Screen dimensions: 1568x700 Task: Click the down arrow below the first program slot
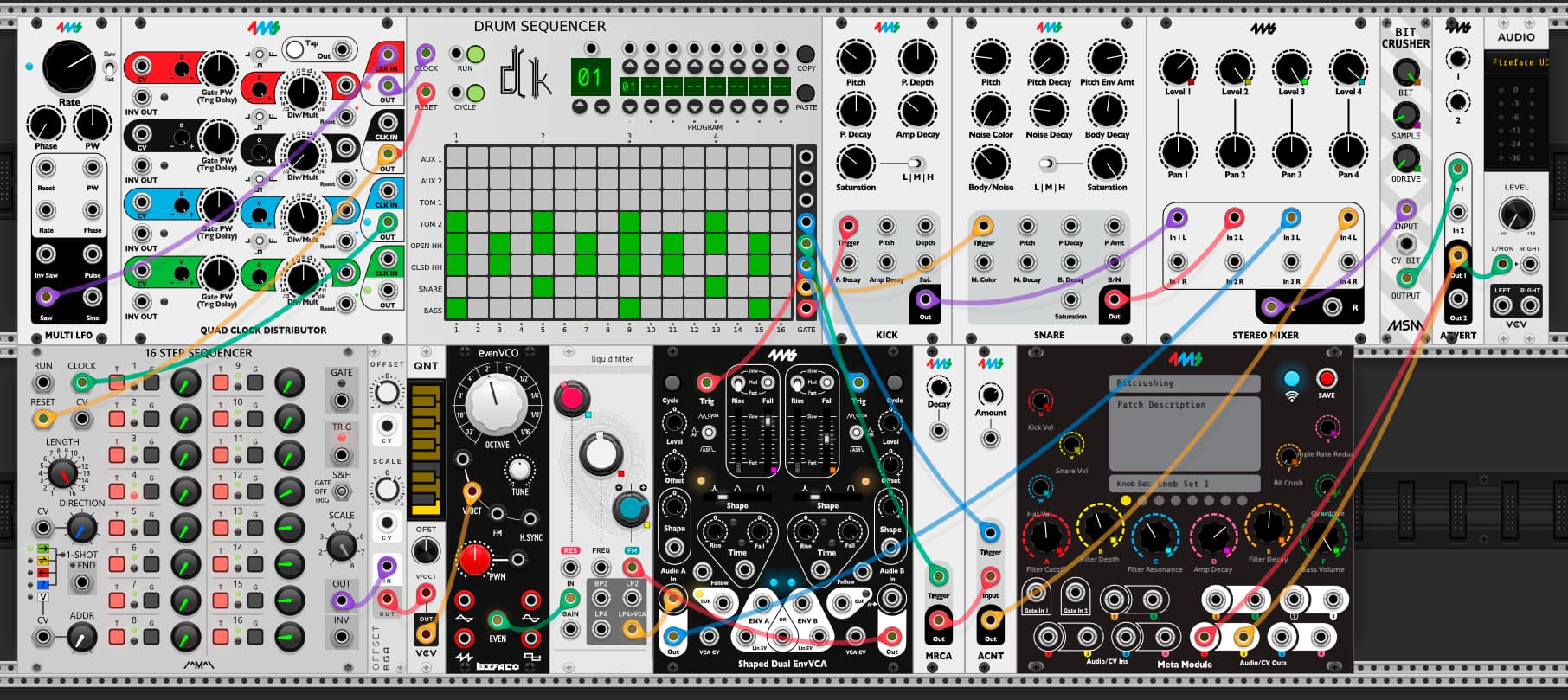pyautogui.click(x=629, y=106)
